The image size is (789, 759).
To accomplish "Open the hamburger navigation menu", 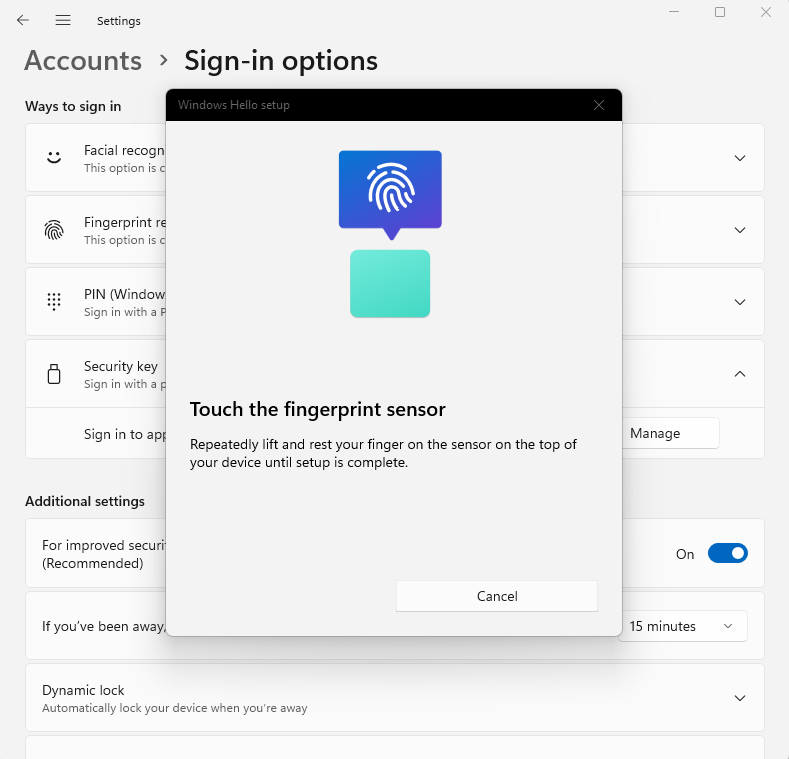I will (63, 20).
